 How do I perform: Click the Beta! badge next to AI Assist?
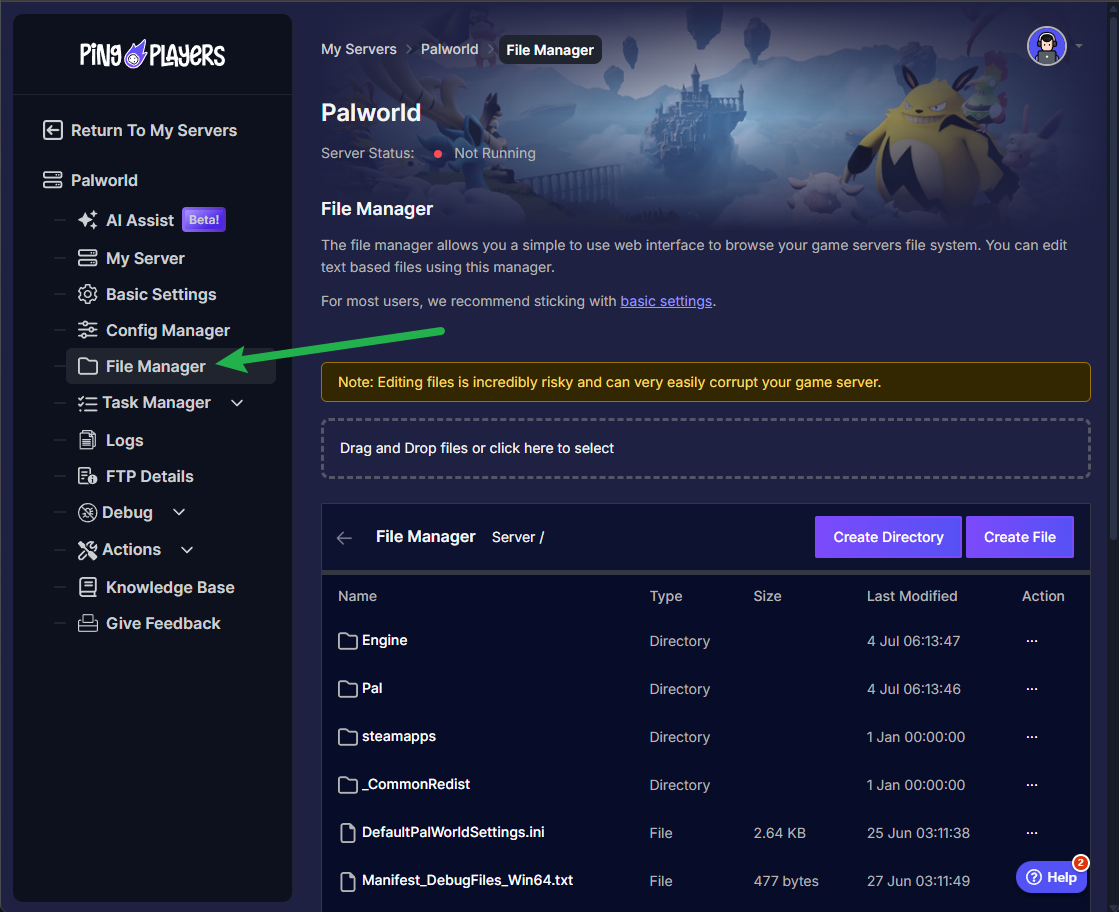coord(204,220)
